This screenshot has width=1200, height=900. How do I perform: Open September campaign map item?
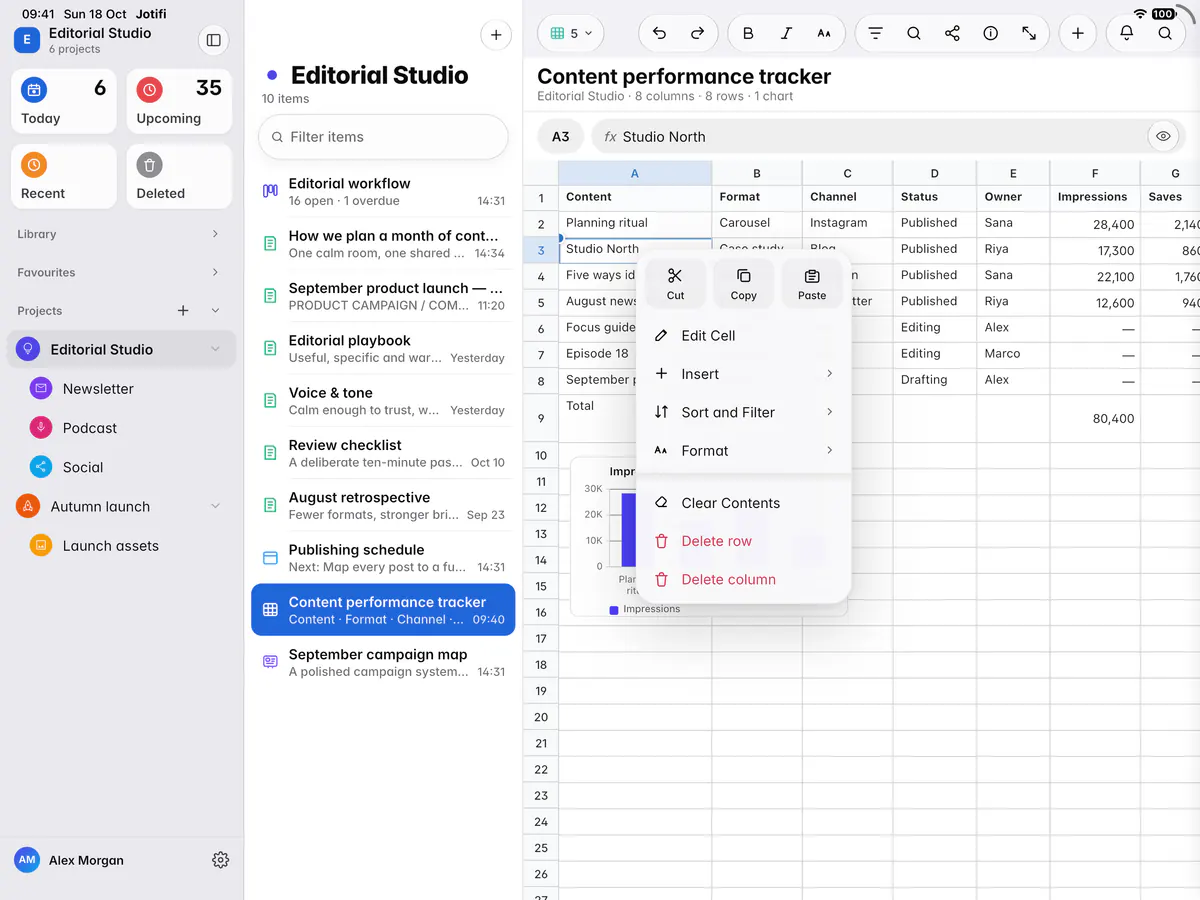pos(383,662)
